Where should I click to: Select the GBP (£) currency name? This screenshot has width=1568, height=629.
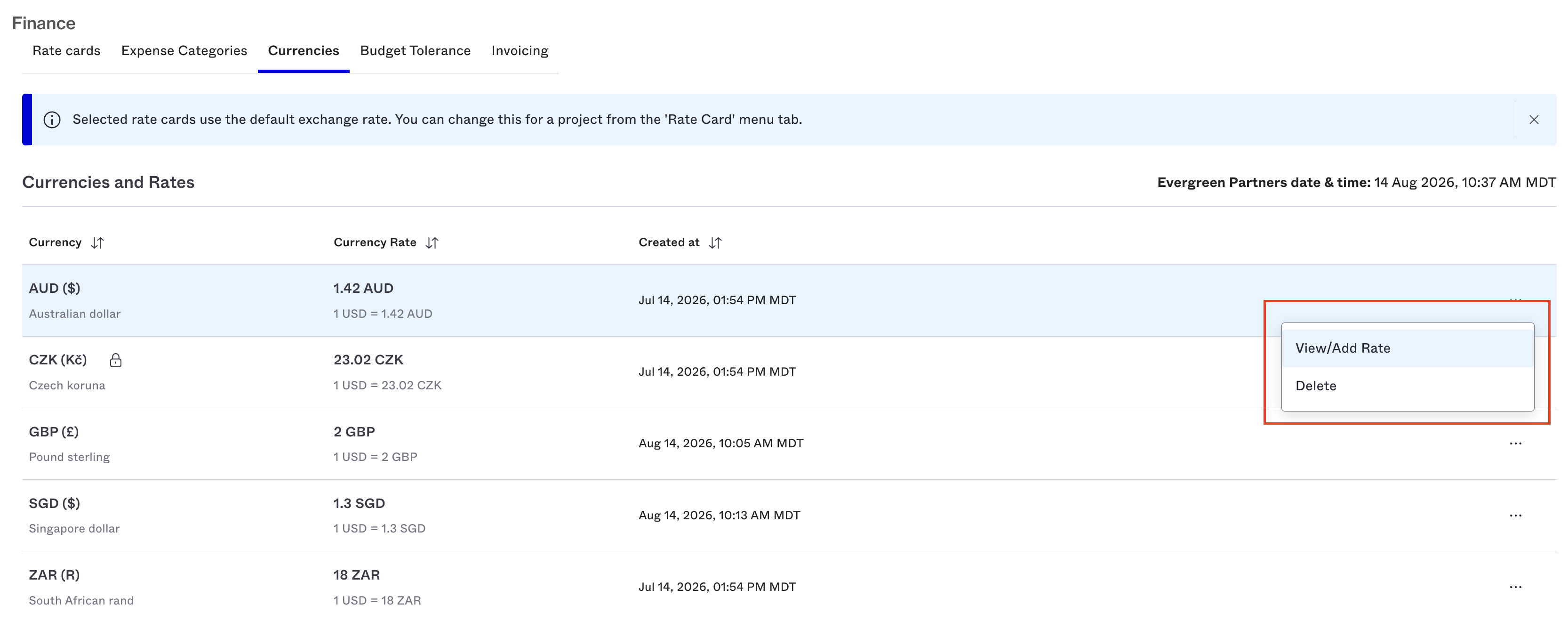[x=54, y=432]
